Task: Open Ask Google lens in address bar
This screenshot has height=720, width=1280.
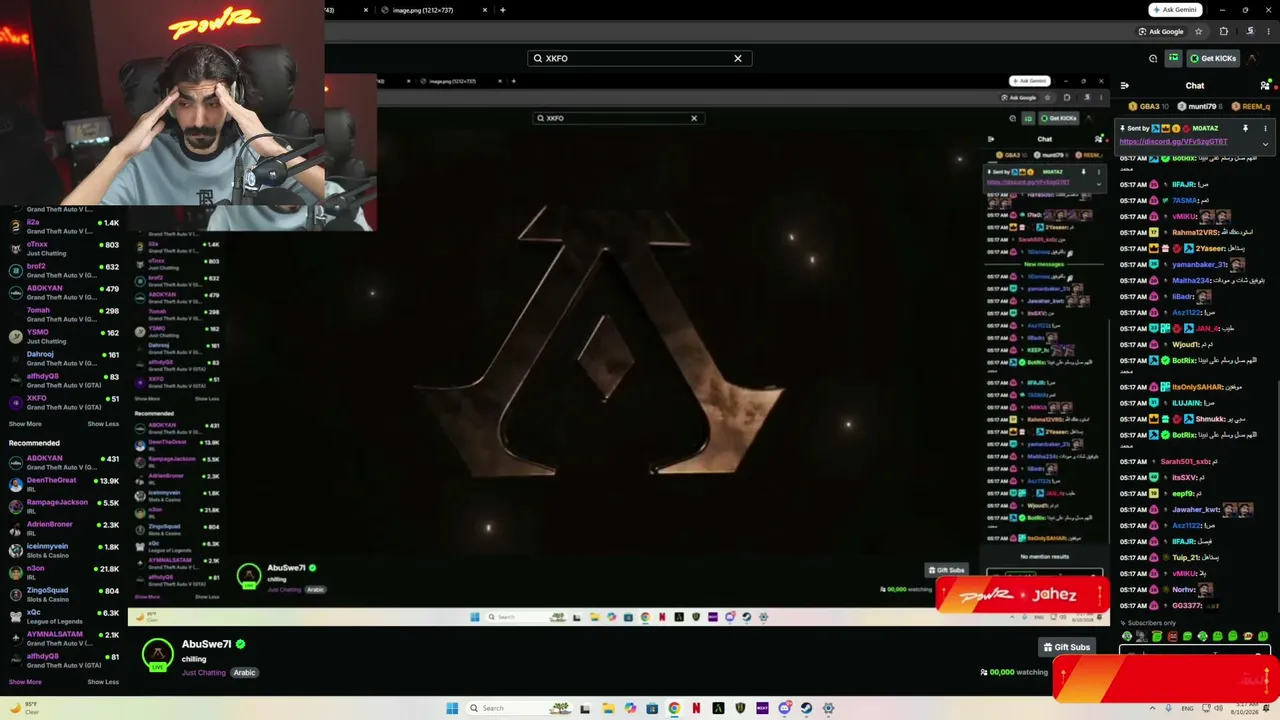Action: 1161,31
